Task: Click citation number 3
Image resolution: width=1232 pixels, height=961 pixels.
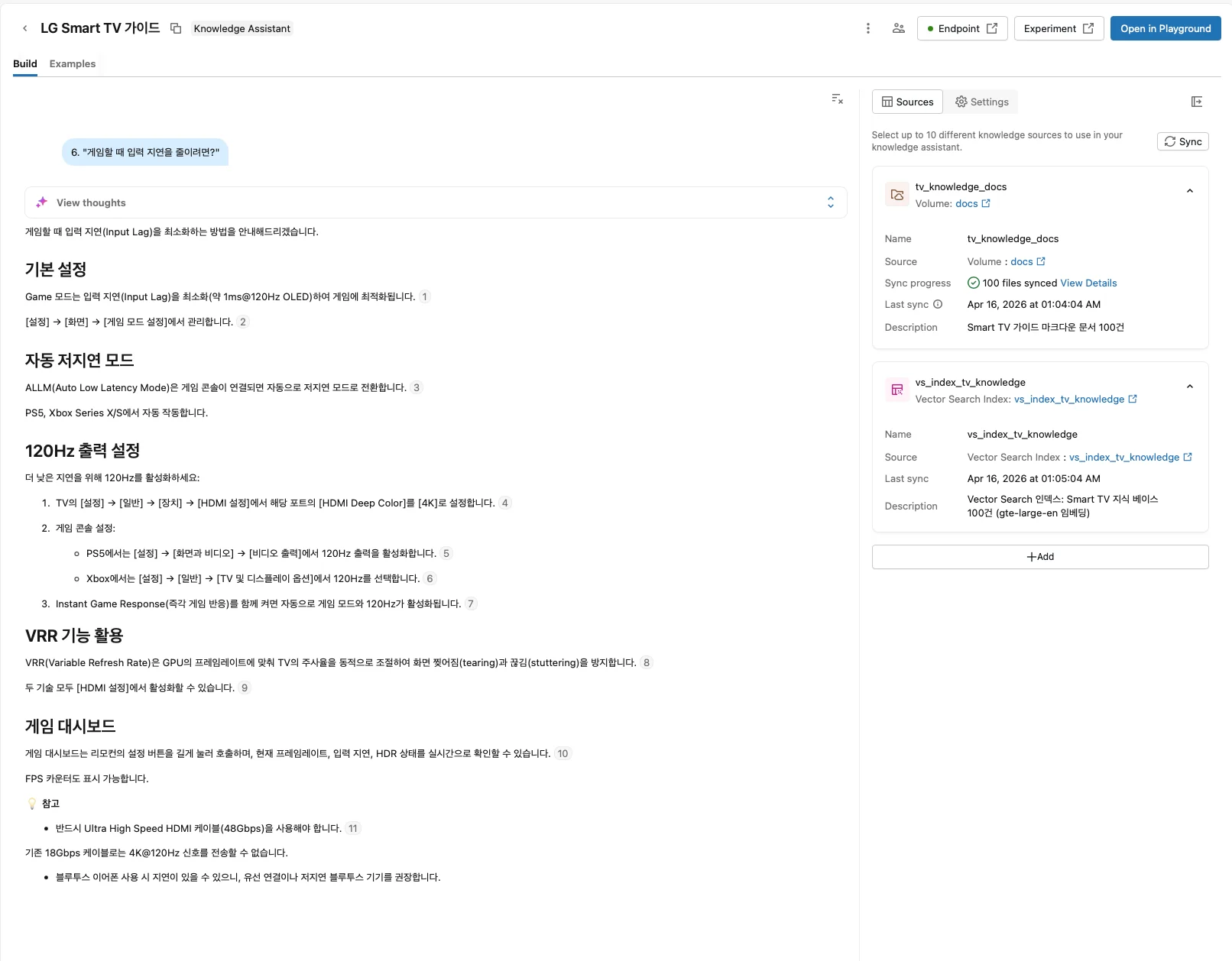Action: pos(417,387)
